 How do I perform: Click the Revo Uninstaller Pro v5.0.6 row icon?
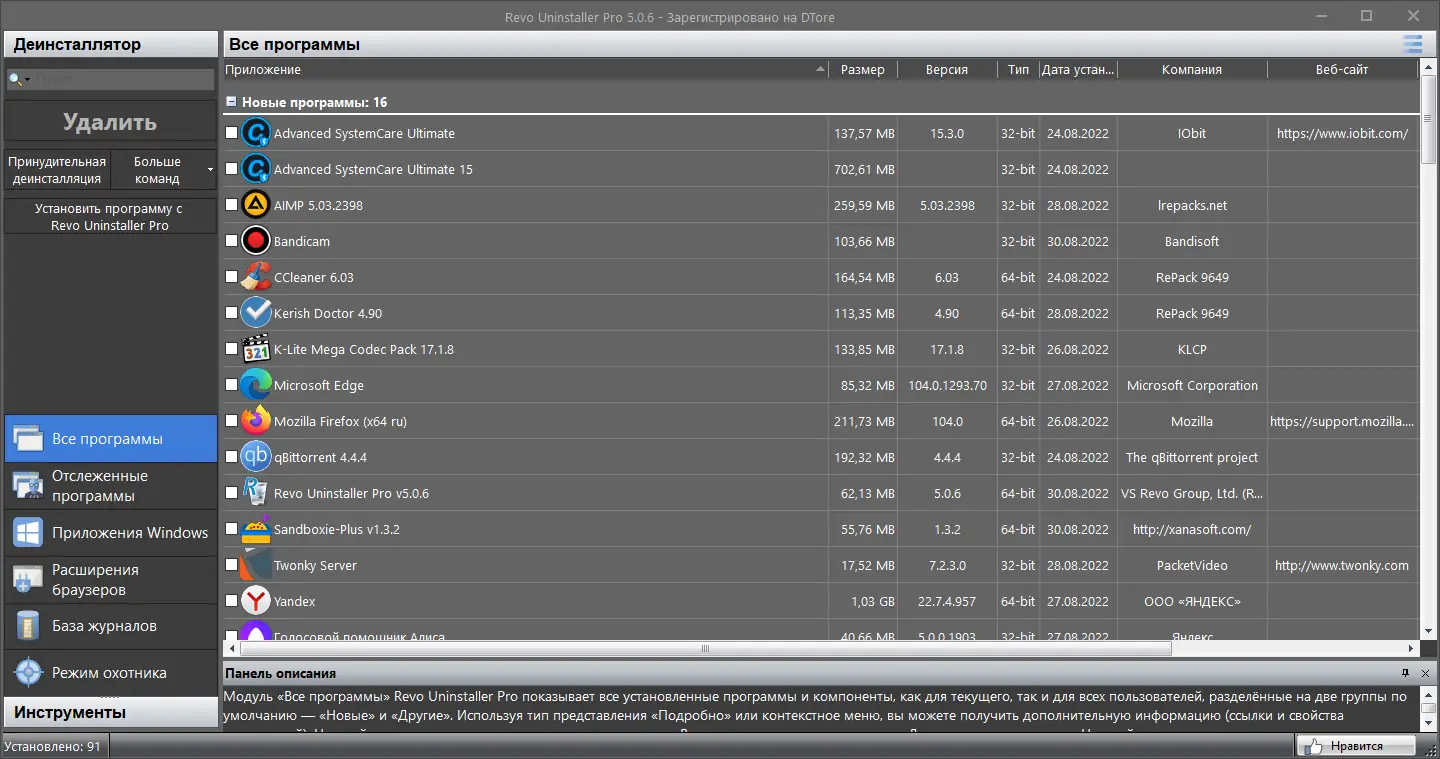click(x=257, y=493)
